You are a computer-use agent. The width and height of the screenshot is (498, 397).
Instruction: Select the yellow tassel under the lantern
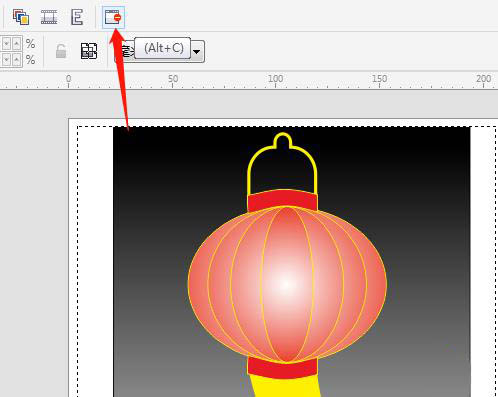point(285,387)
